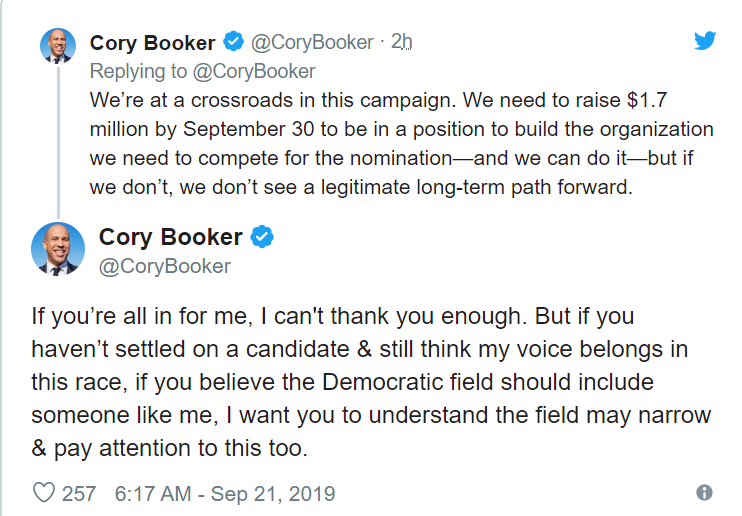The image size is (742, 516).
Task: Click the top 'Cory Booker' display name
Action: tap(152, 43)
